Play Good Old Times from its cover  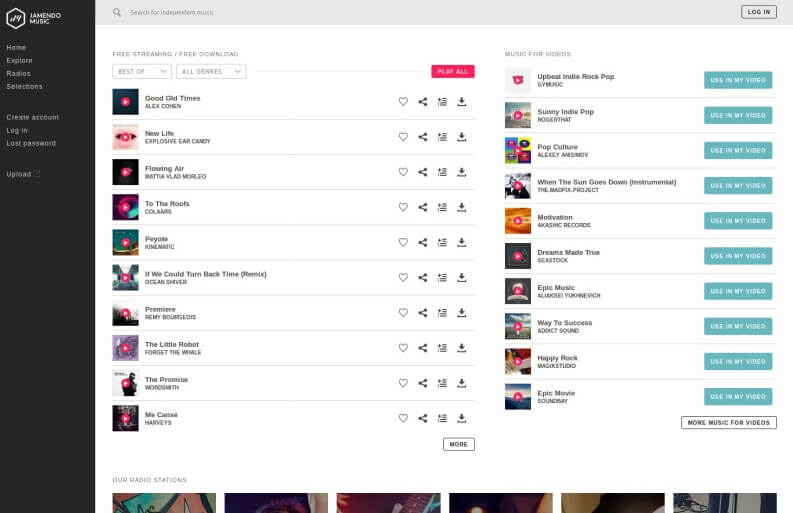point(125,102)
